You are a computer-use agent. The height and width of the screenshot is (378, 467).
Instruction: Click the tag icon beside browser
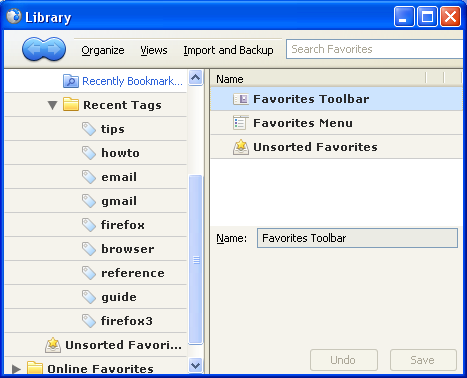[x=89, y=249]
